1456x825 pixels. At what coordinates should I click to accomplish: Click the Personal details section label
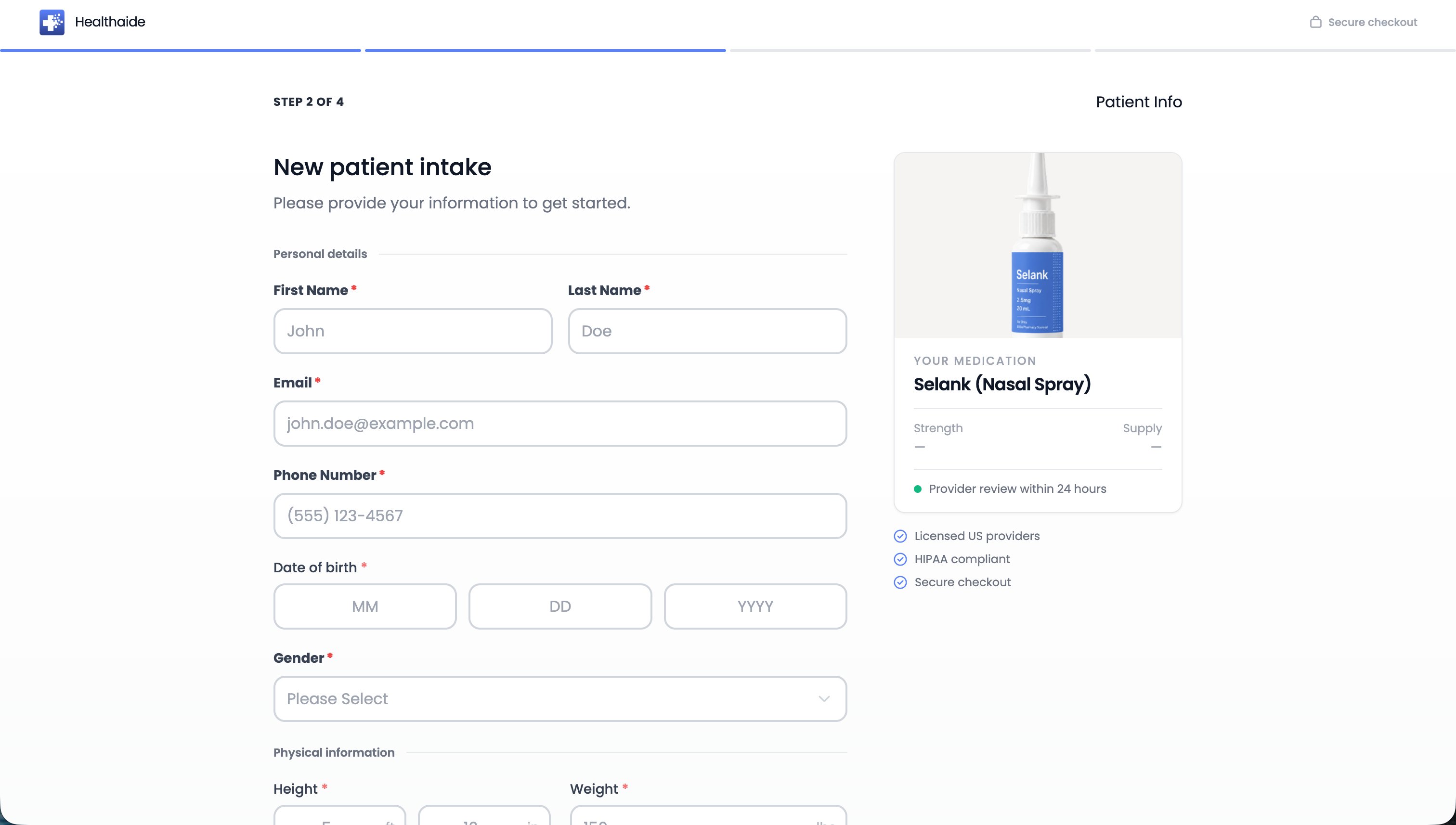click(x=320, y=254)
